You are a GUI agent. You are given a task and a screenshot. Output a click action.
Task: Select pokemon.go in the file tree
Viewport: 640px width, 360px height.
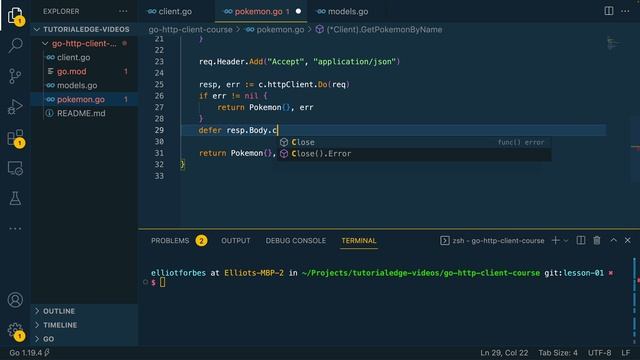click(84, 99)
